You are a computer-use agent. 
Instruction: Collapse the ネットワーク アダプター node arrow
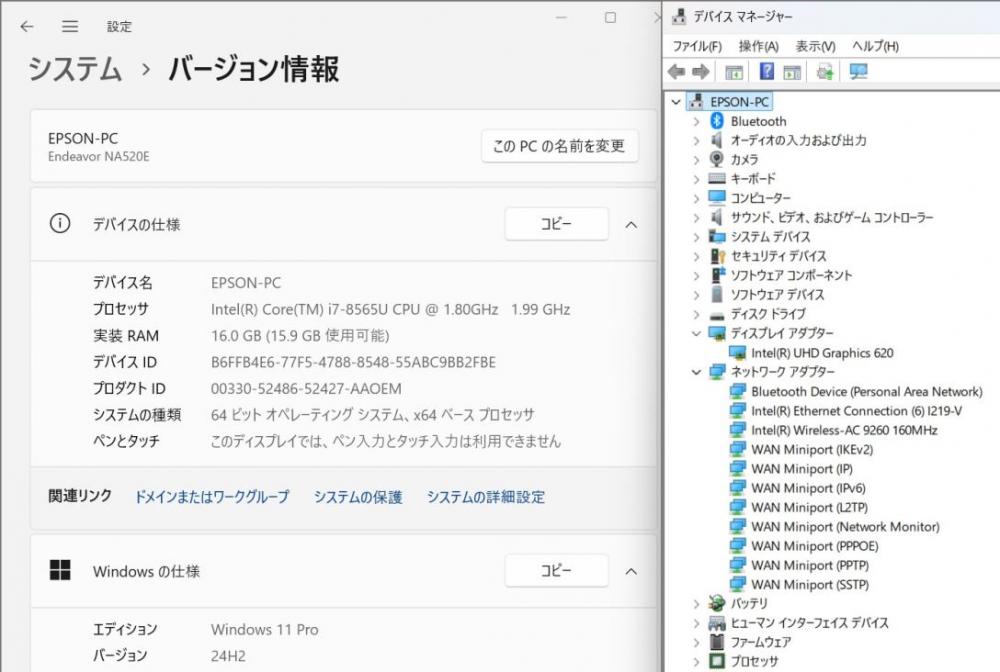696,372
